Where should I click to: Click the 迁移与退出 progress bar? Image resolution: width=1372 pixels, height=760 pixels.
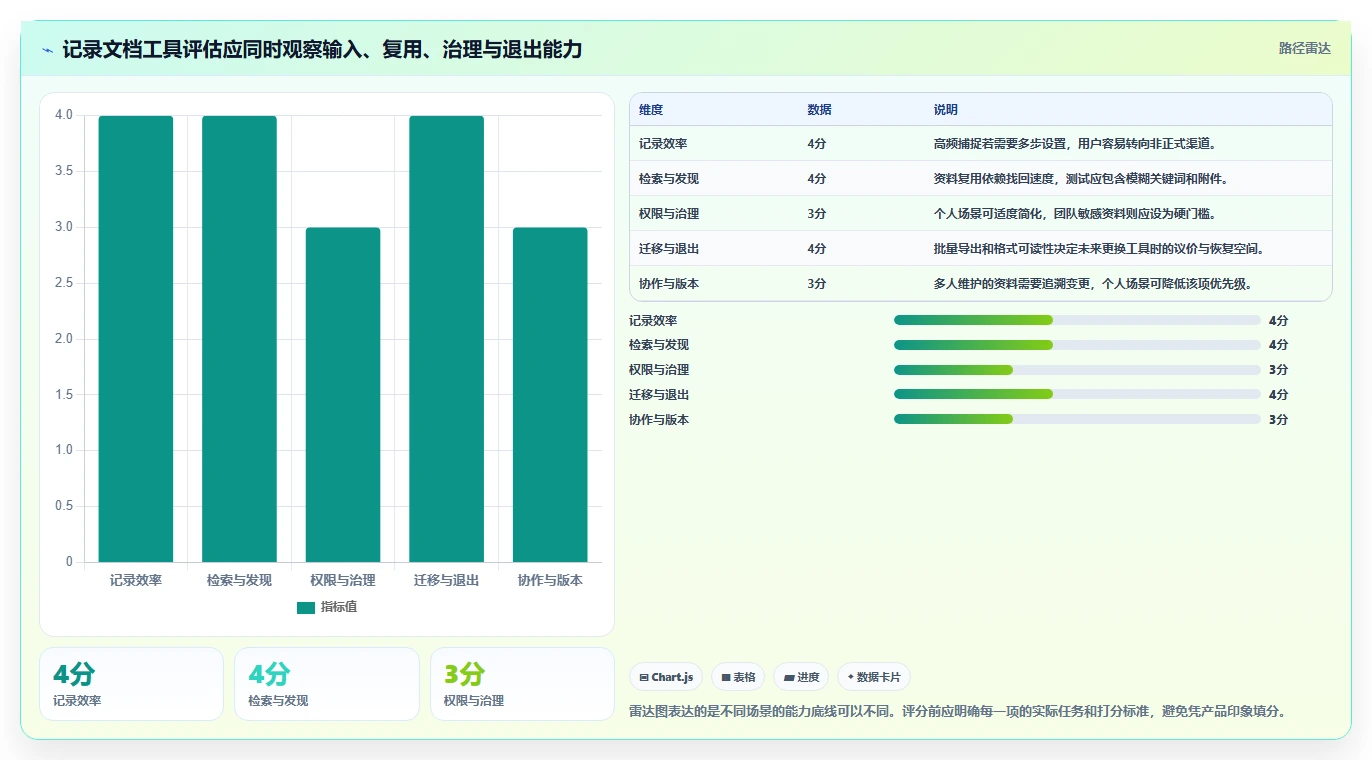click(x=1077, y=395)
